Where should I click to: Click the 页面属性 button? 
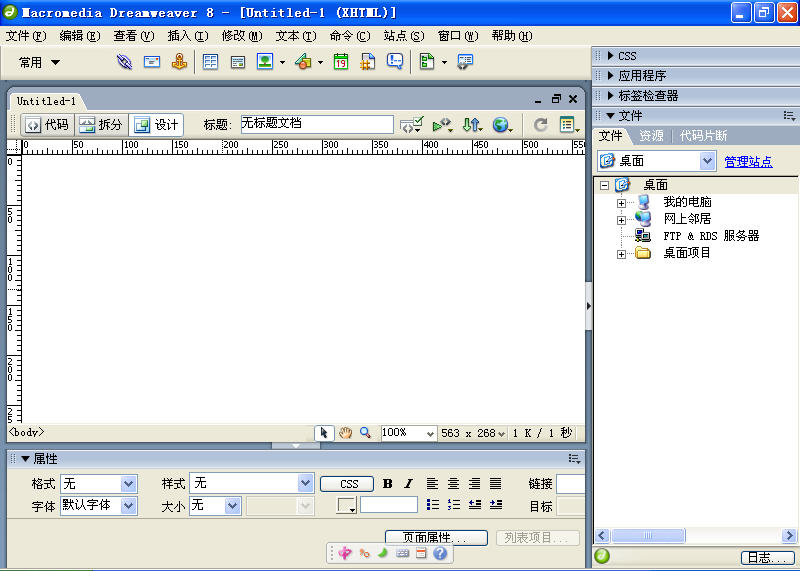436,538
